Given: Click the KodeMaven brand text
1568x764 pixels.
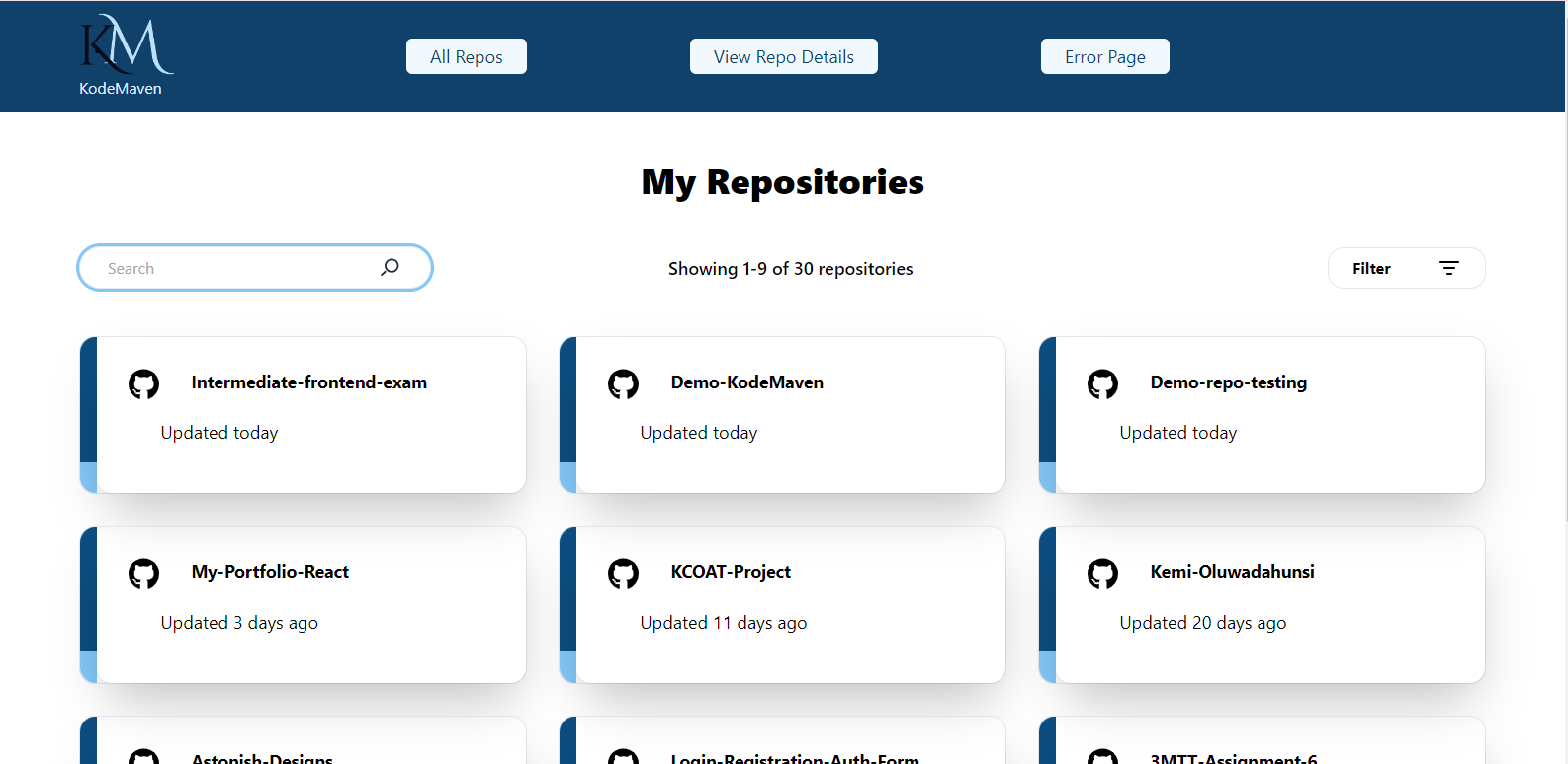Looking at the screenshot, I should 121,89.
